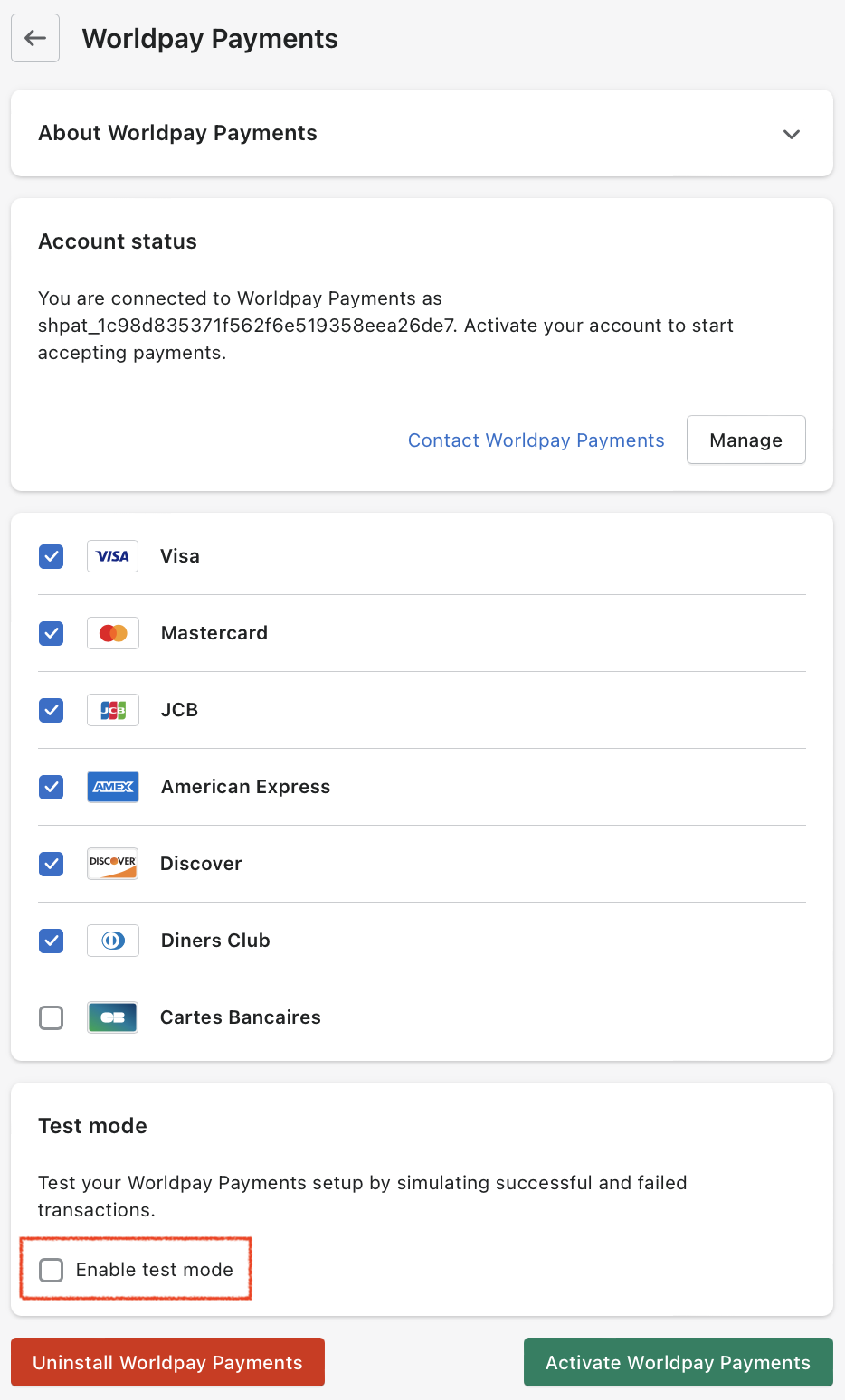Enable the Cartes Bancaires checkbox
The image size is (845, 1400).
point(52,1017)
